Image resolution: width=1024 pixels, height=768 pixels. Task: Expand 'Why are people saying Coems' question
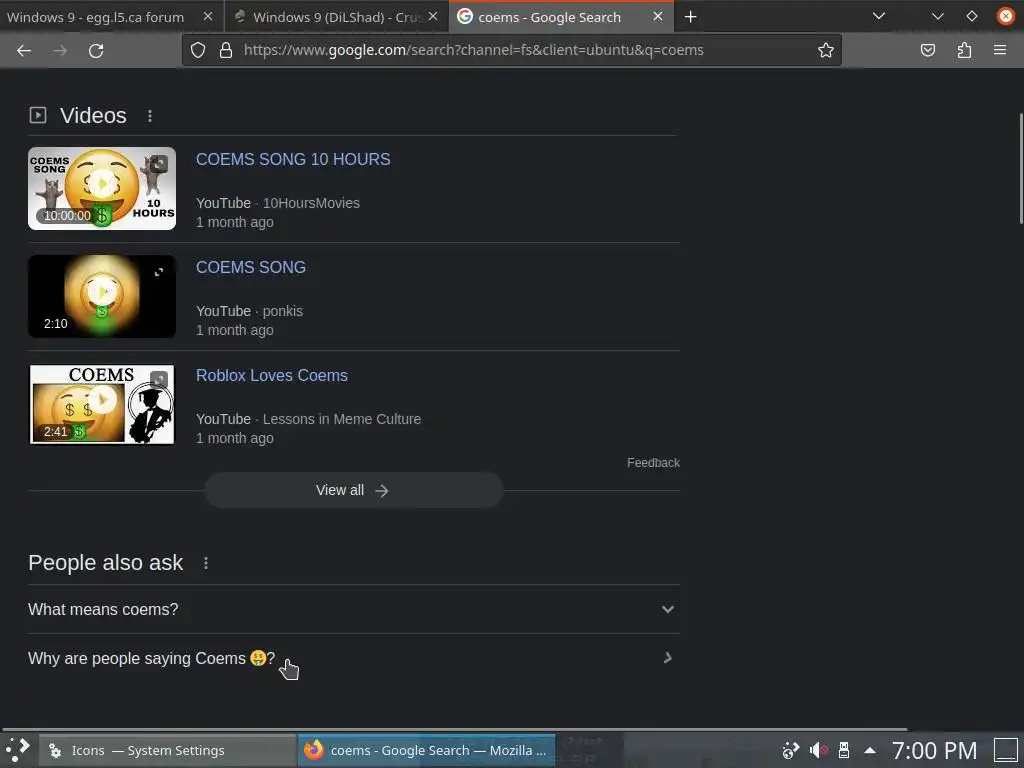(x=354, y=658)
